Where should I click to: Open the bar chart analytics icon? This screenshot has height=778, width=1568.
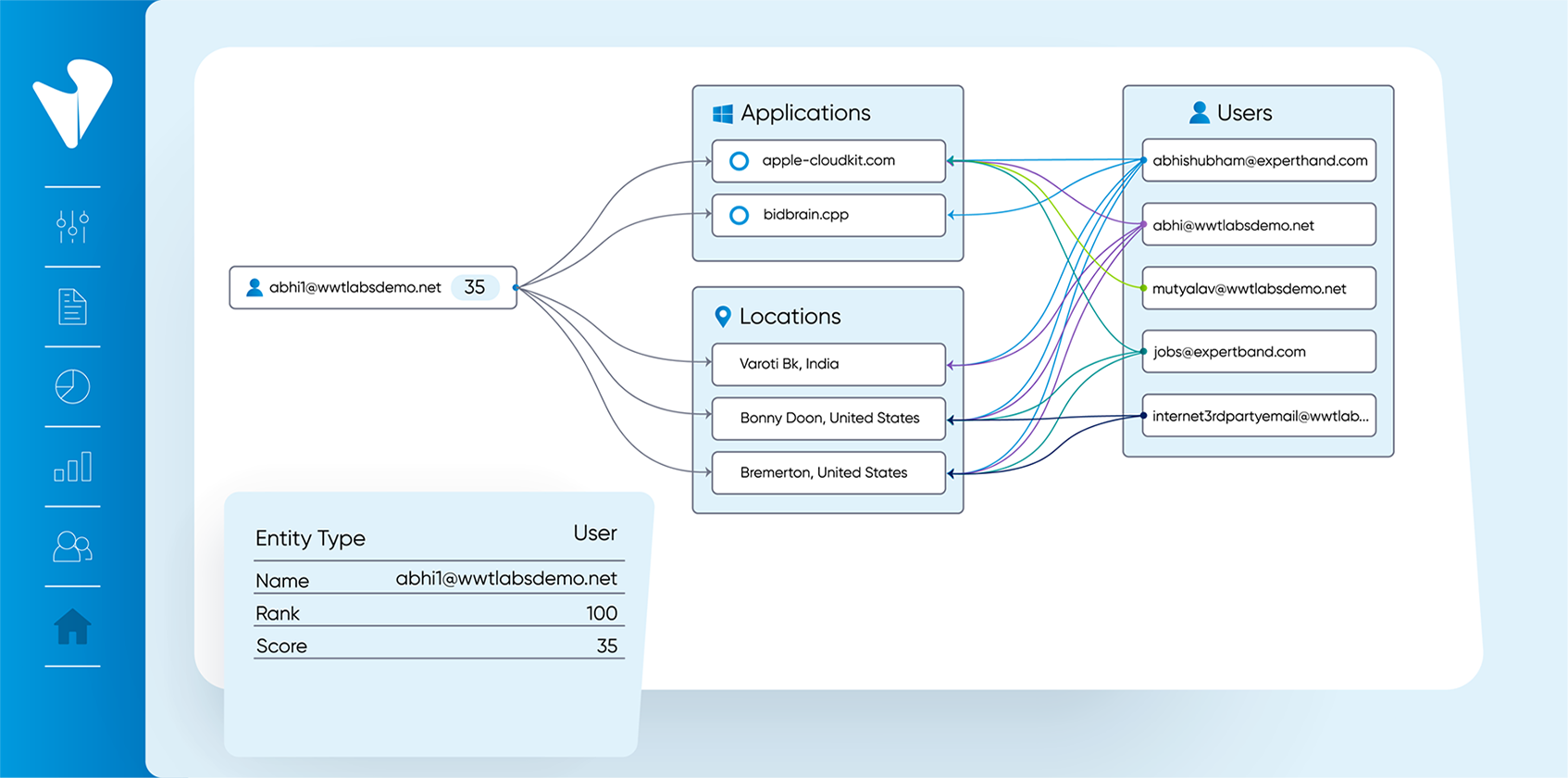click(x=72, y=467)
